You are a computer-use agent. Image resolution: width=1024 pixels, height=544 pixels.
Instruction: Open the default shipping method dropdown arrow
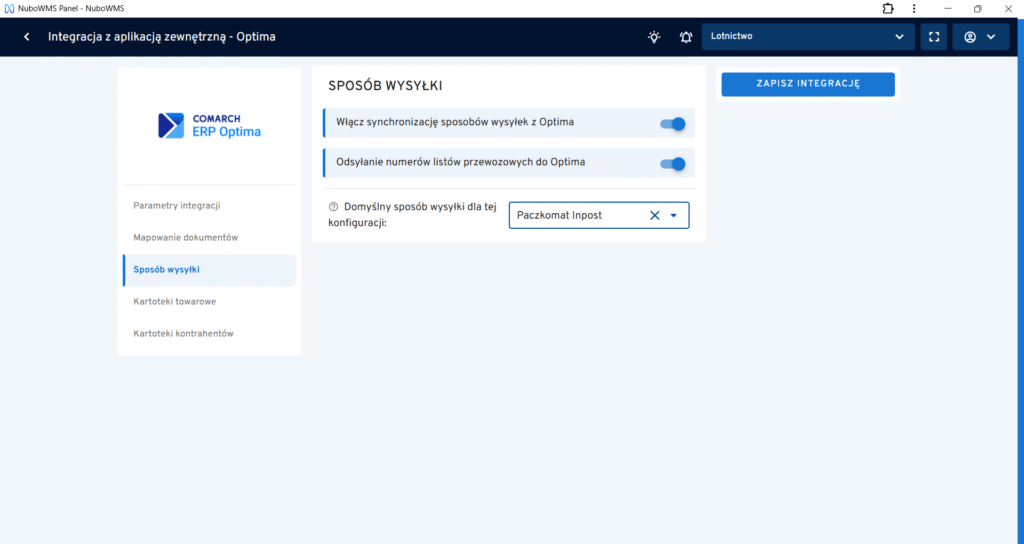[x=674, y=215]
